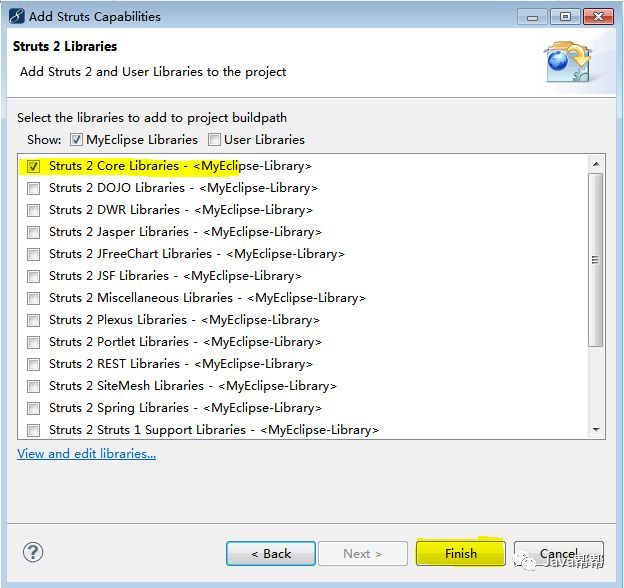Check Struts 2 Spring Libraries checkbox

(x=33, y=408)
